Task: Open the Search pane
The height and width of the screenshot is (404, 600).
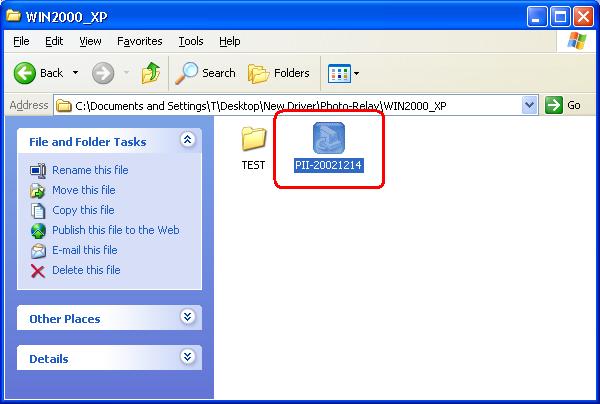Action: [205, 73]
